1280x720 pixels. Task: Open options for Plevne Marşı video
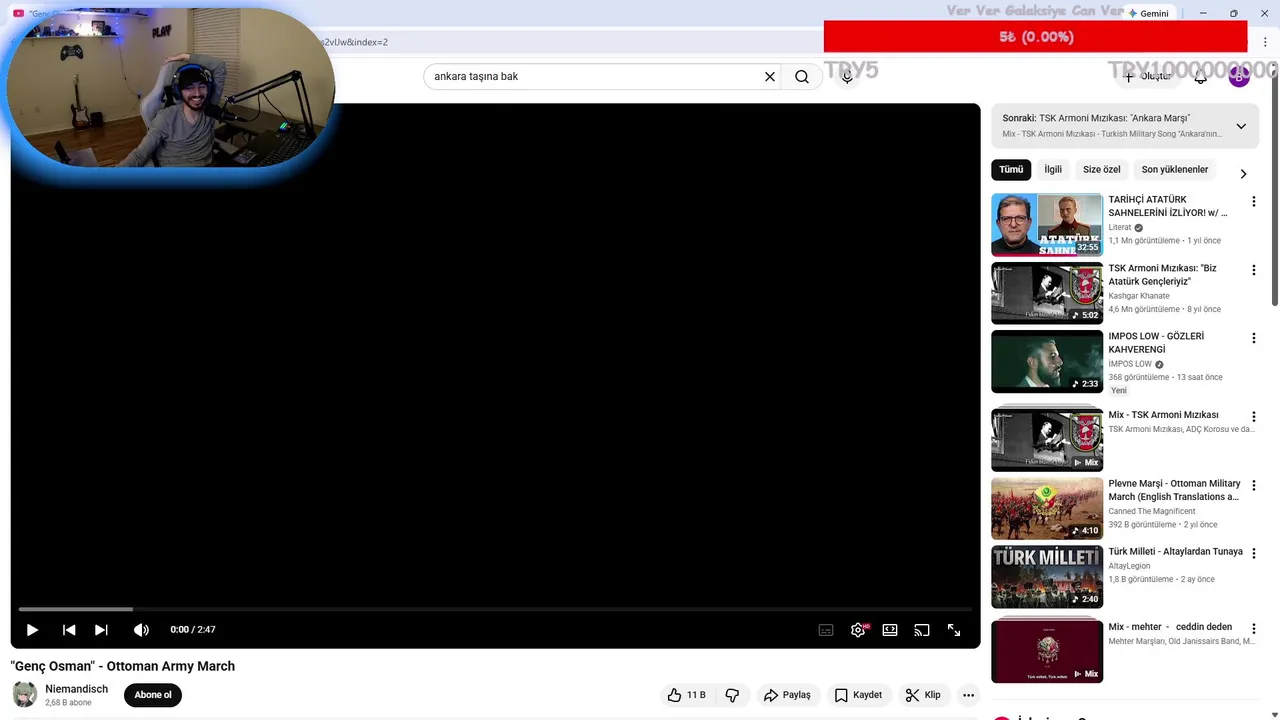click(x=1253, y=485)
